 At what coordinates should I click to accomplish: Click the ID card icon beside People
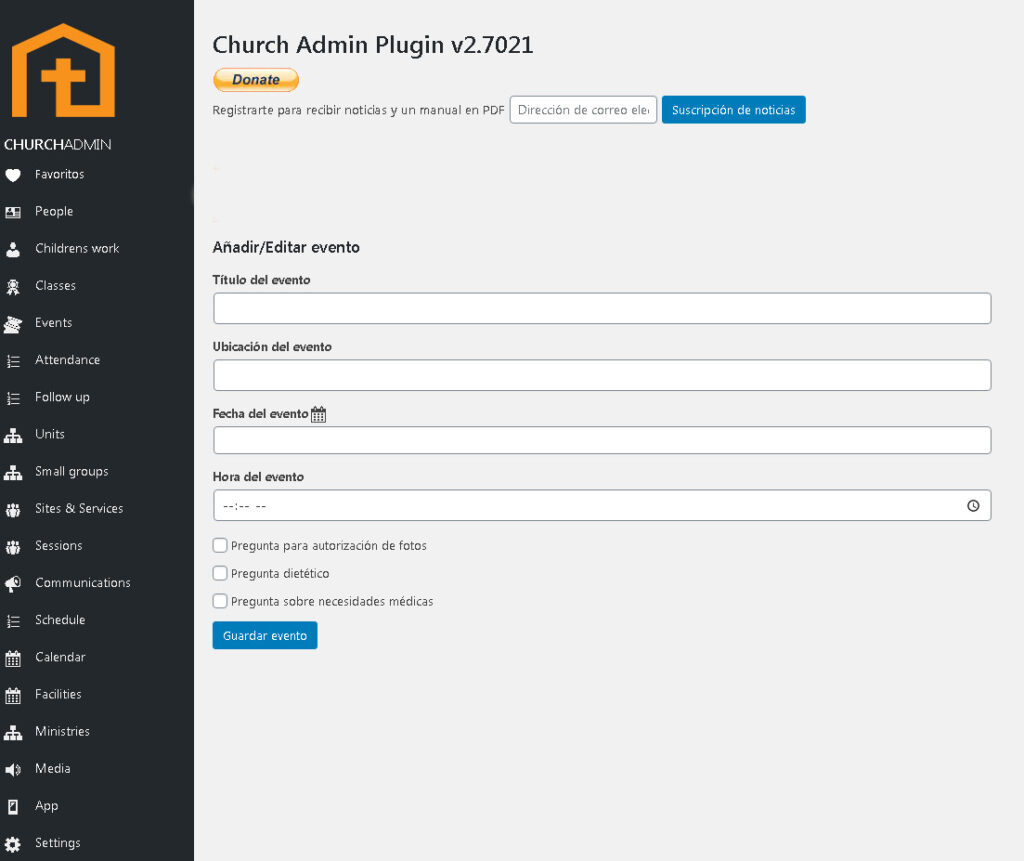[13, 212]
